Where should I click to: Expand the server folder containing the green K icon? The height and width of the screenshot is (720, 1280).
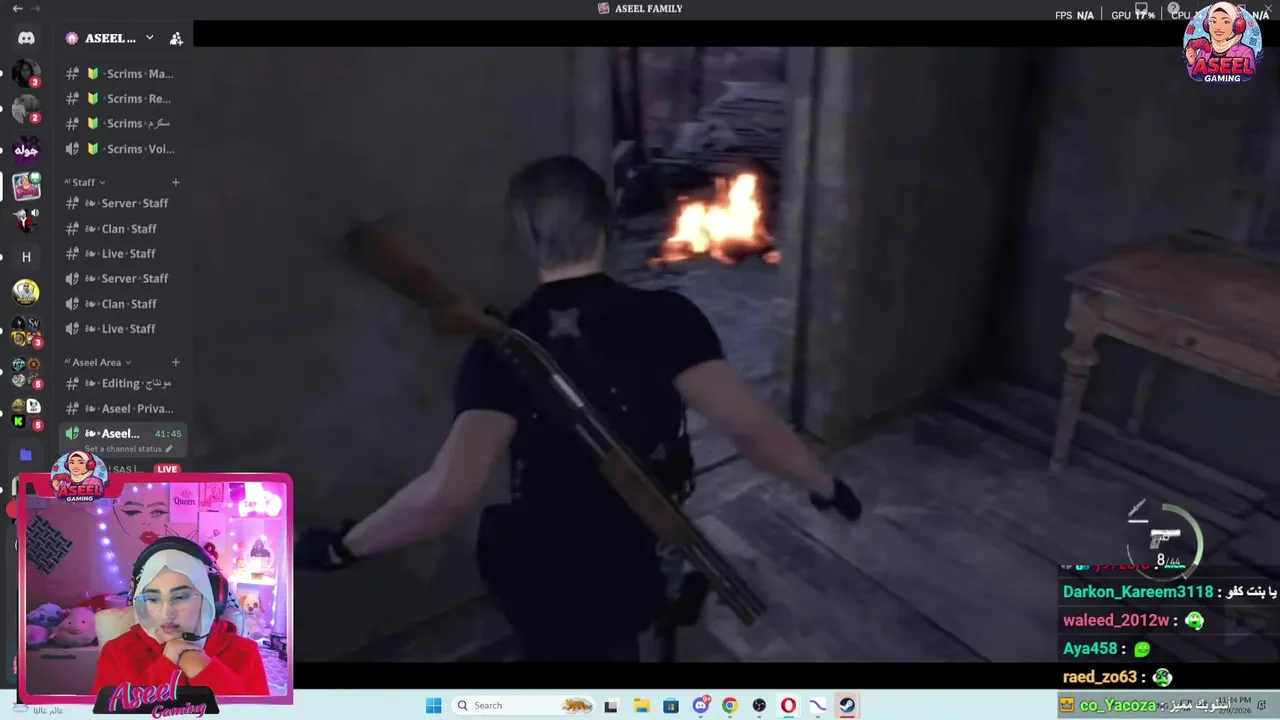[26, 413]
